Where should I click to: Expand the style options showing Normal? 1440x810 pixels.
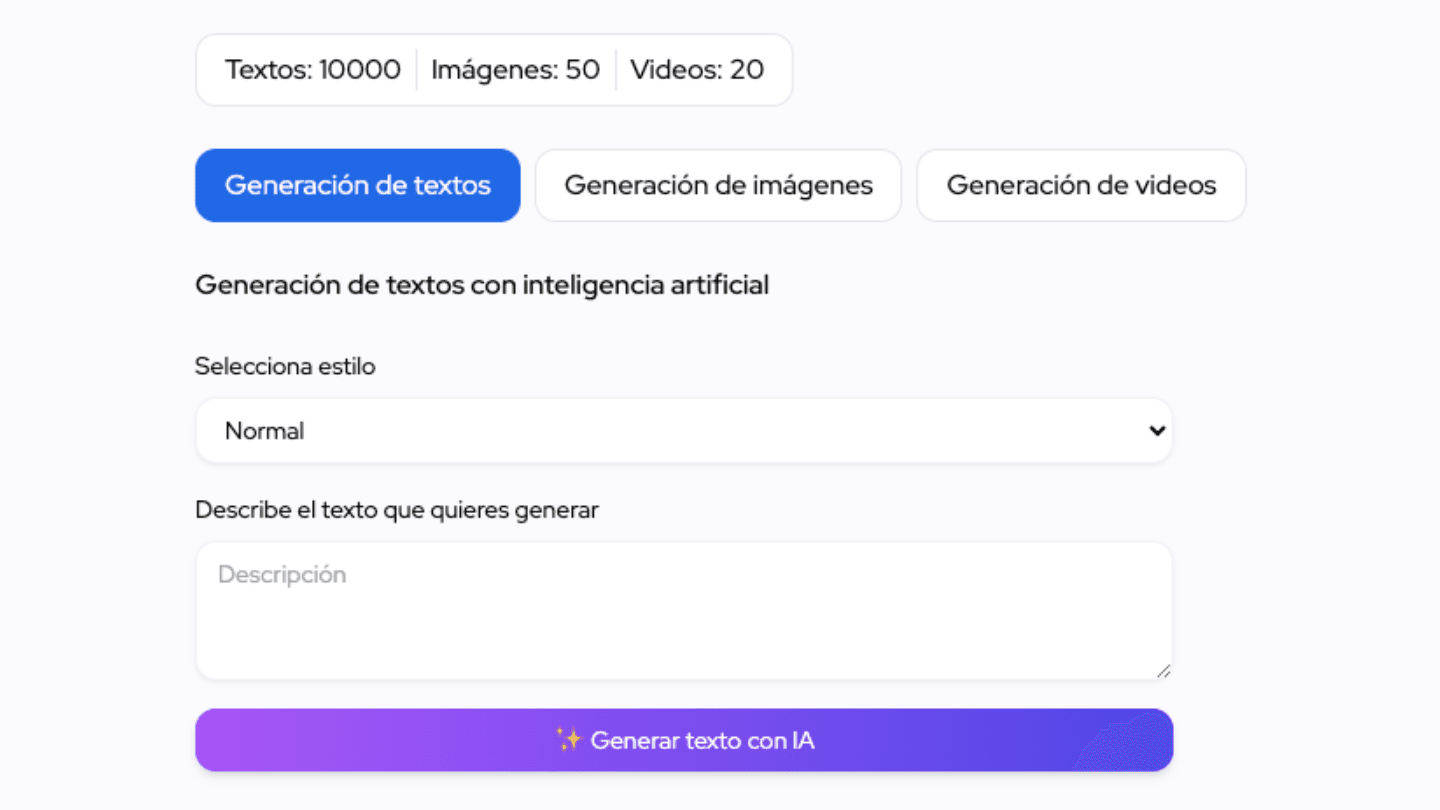pyautogui.click(x=684, y=430)
